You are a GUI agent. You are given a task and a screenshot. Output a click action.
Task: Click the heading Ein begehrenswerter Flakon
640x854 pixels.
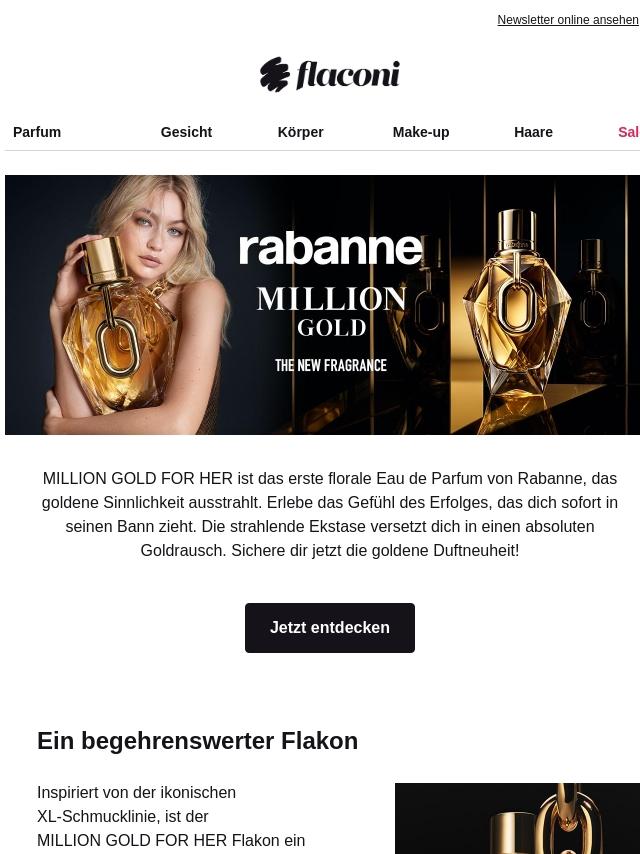point(198,741)
